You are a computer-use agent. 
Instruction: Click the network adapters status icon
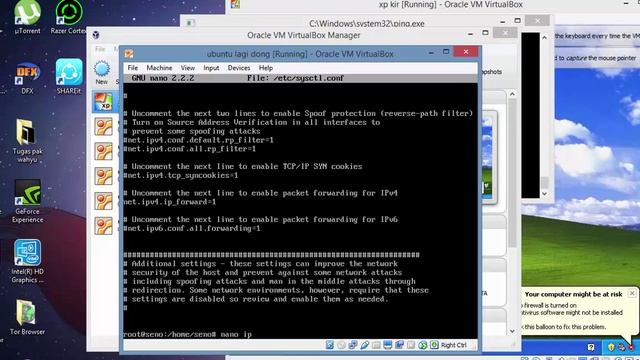[x=353, y=345]
